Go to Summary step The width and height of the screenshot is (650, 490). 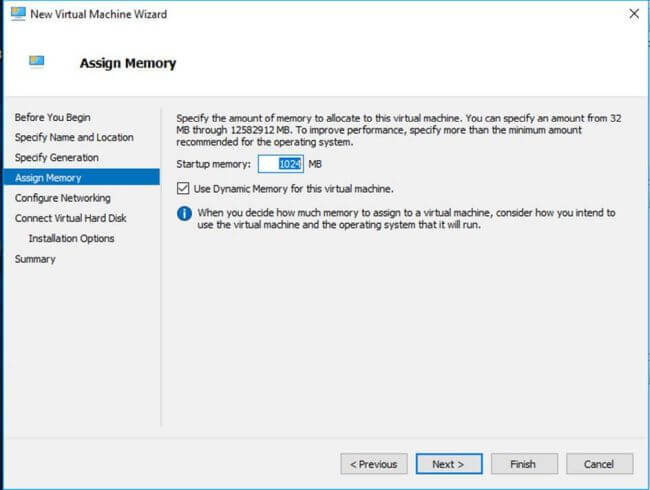35,259
